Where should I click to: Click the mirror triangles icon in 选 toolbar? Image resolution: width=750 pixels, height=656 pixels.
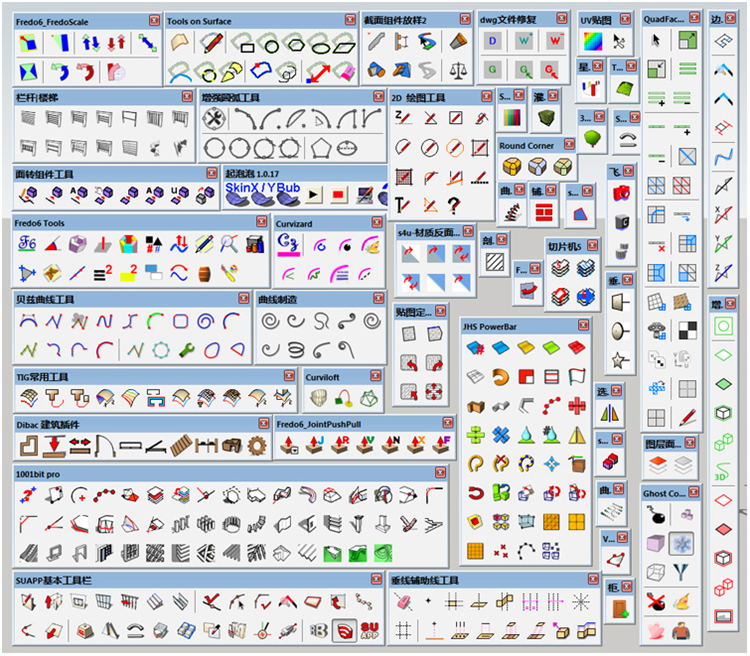tap(610, 413)
